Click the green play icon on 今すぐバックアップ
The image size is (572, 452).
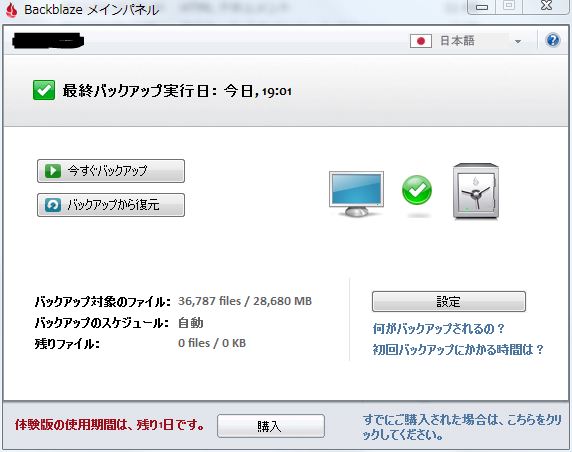click(53, 170)
